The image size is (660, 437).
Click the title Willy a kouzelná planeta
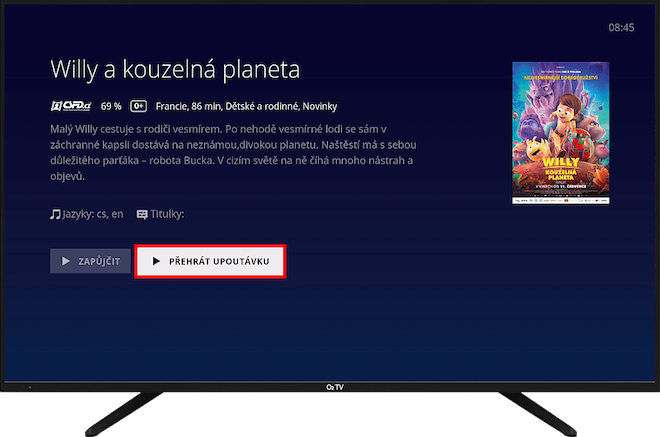click(x=175, y=69)
